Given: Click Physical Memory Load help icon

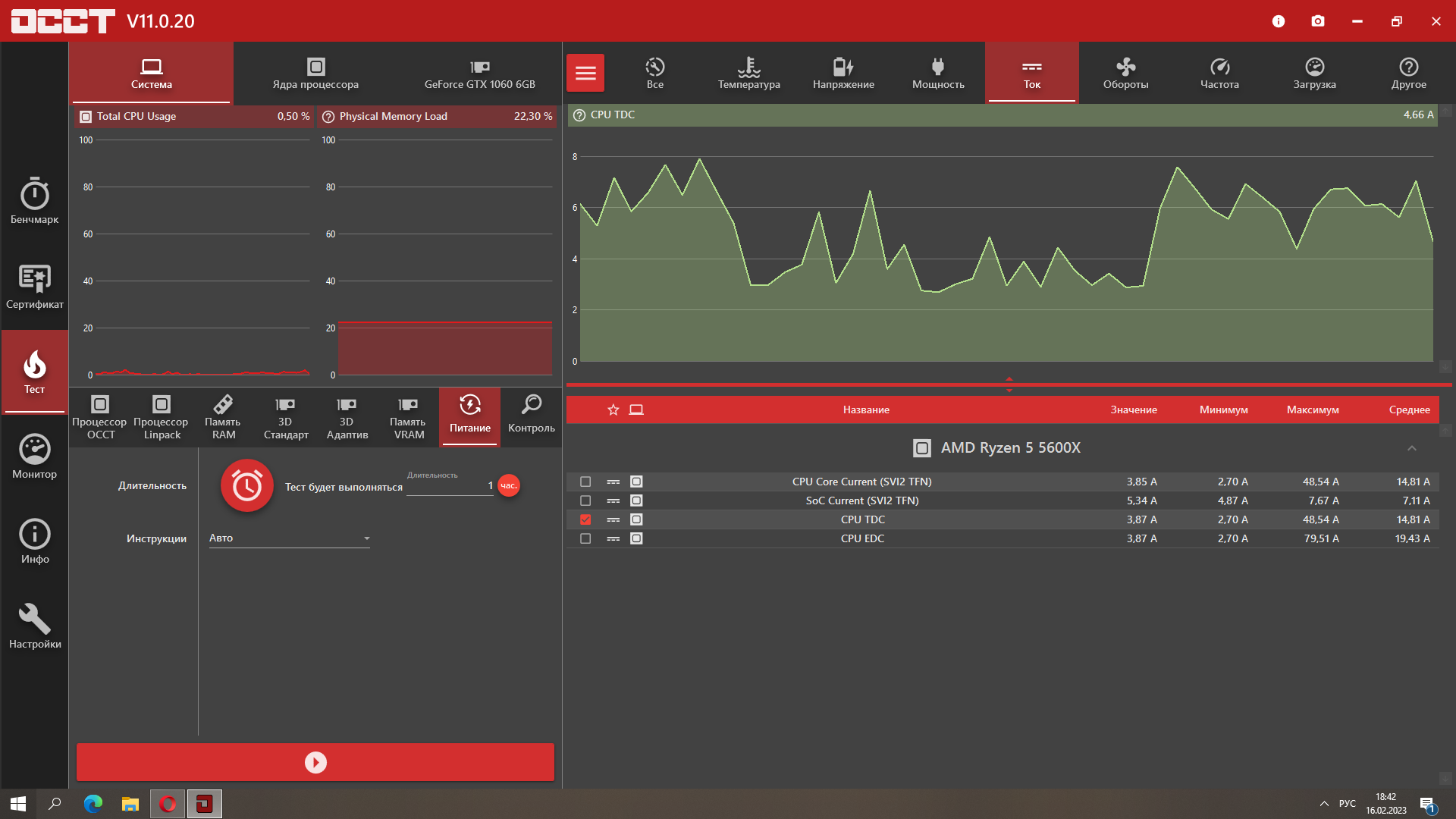Looking at the screenshot, I should pos(328,117).
